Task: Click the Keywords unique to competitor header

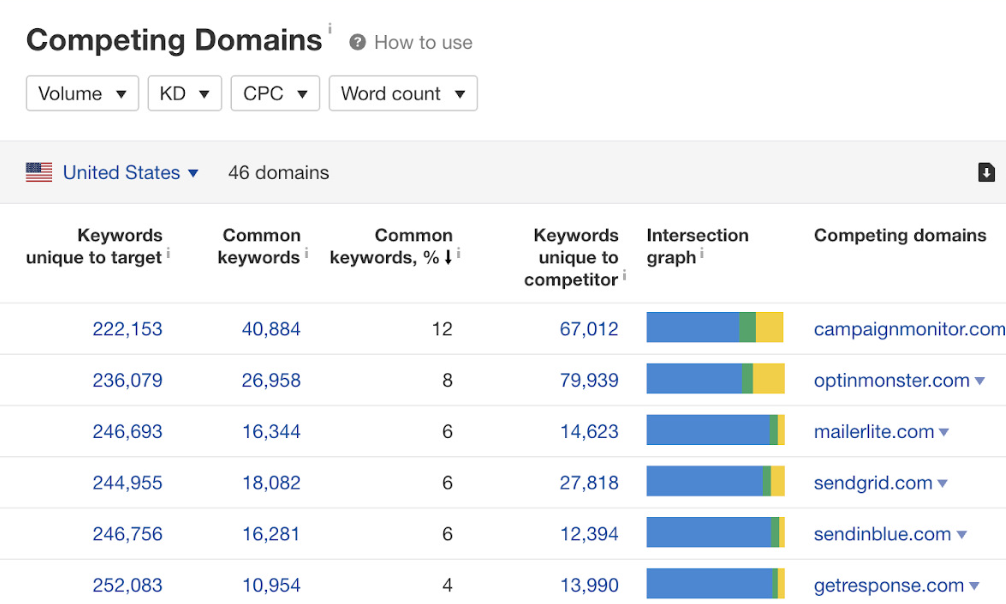Action: pyautogui.click(x=571, y=257)
